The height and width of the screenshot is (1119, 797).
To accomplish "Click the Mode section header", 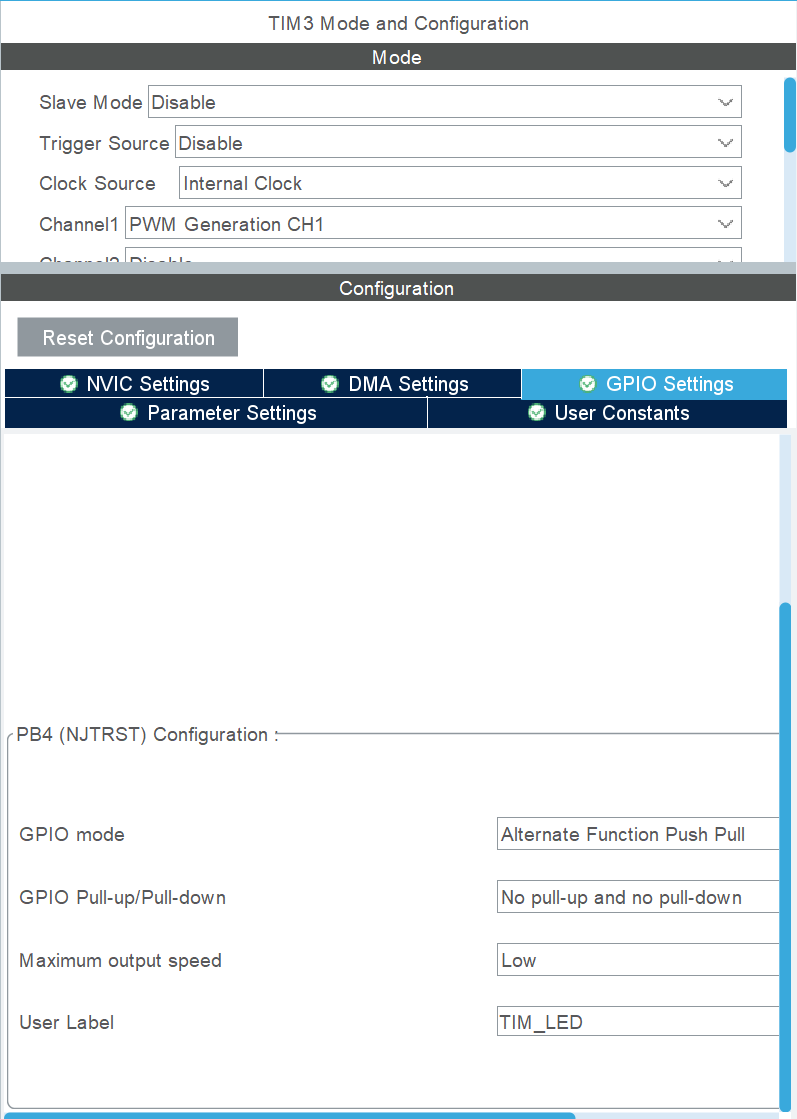I will coord(398,57).
